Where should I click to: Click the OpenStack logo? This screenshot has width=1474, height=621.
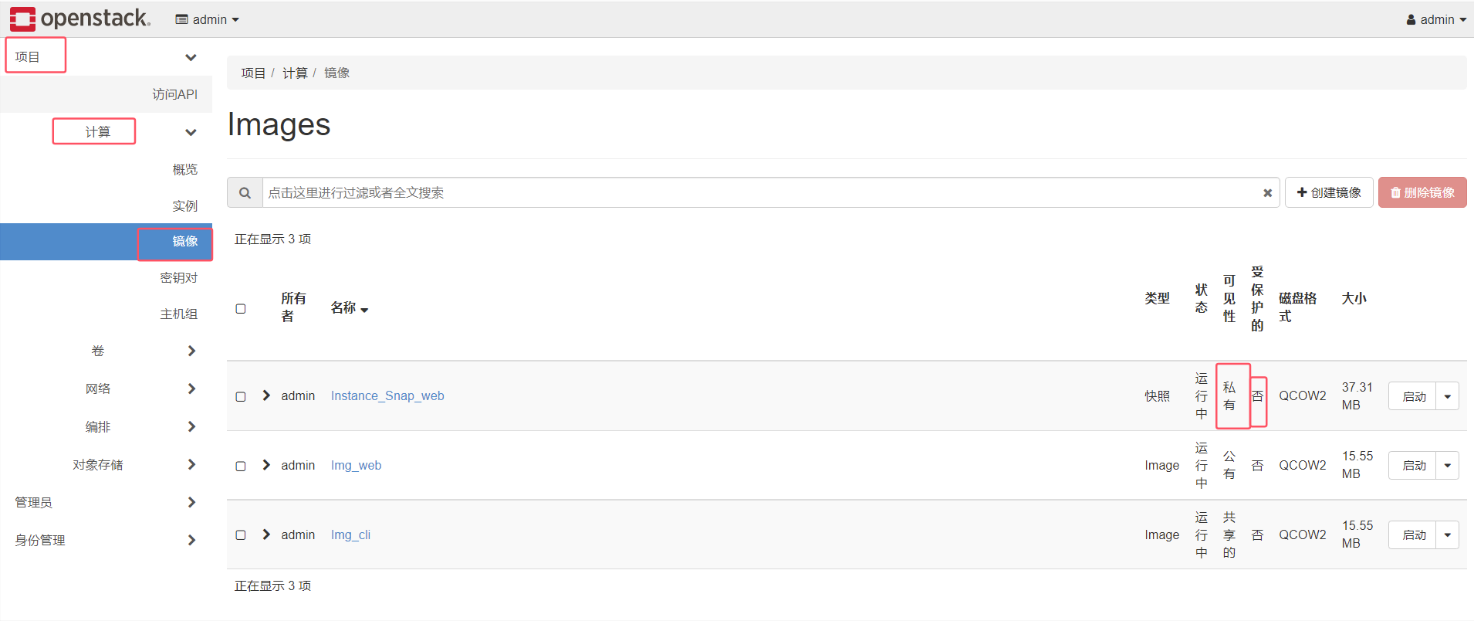[x=80, y=19]
